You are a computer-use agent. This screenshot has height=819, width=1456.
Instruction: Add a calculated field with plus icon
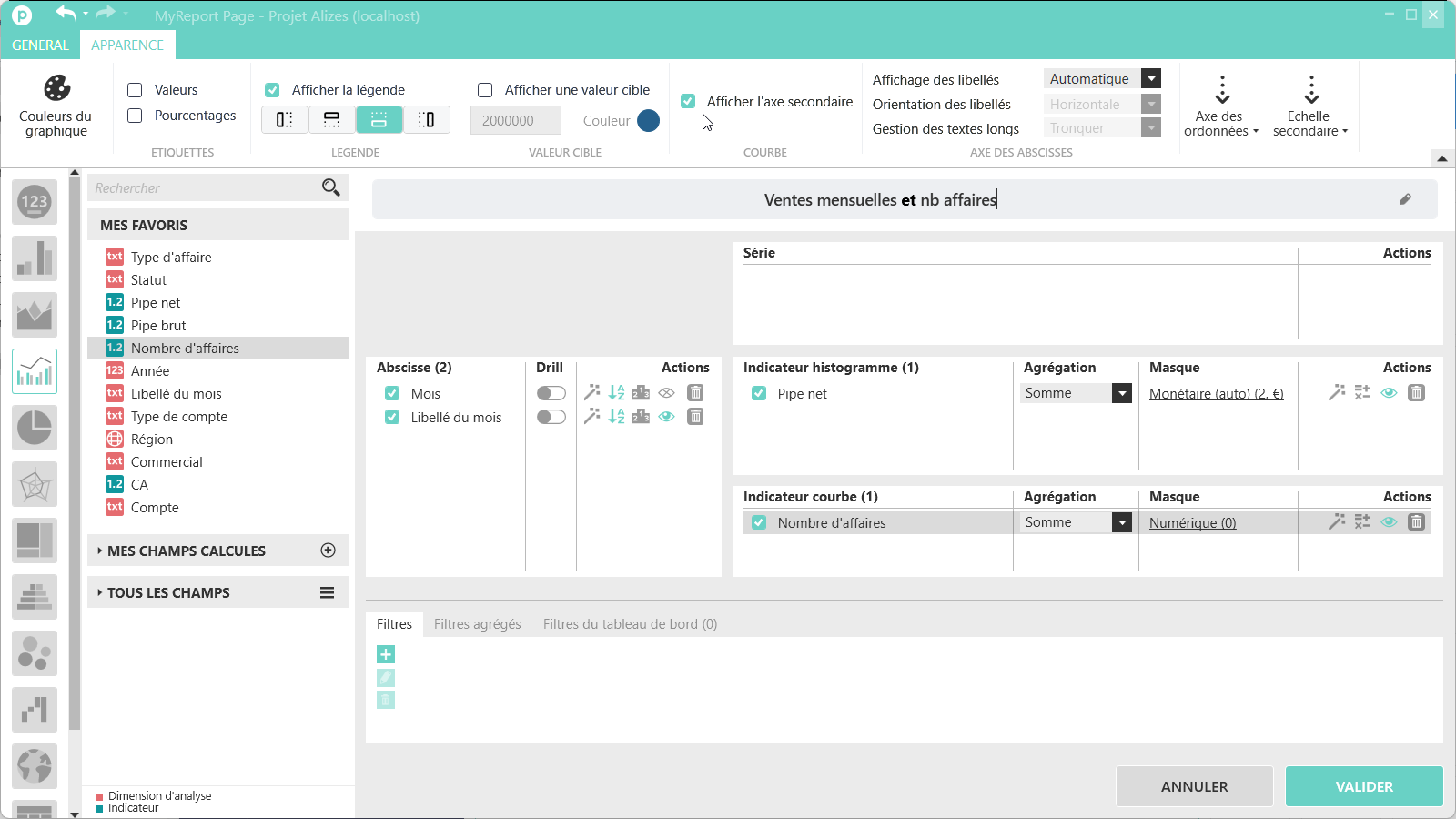coord(329,551)
